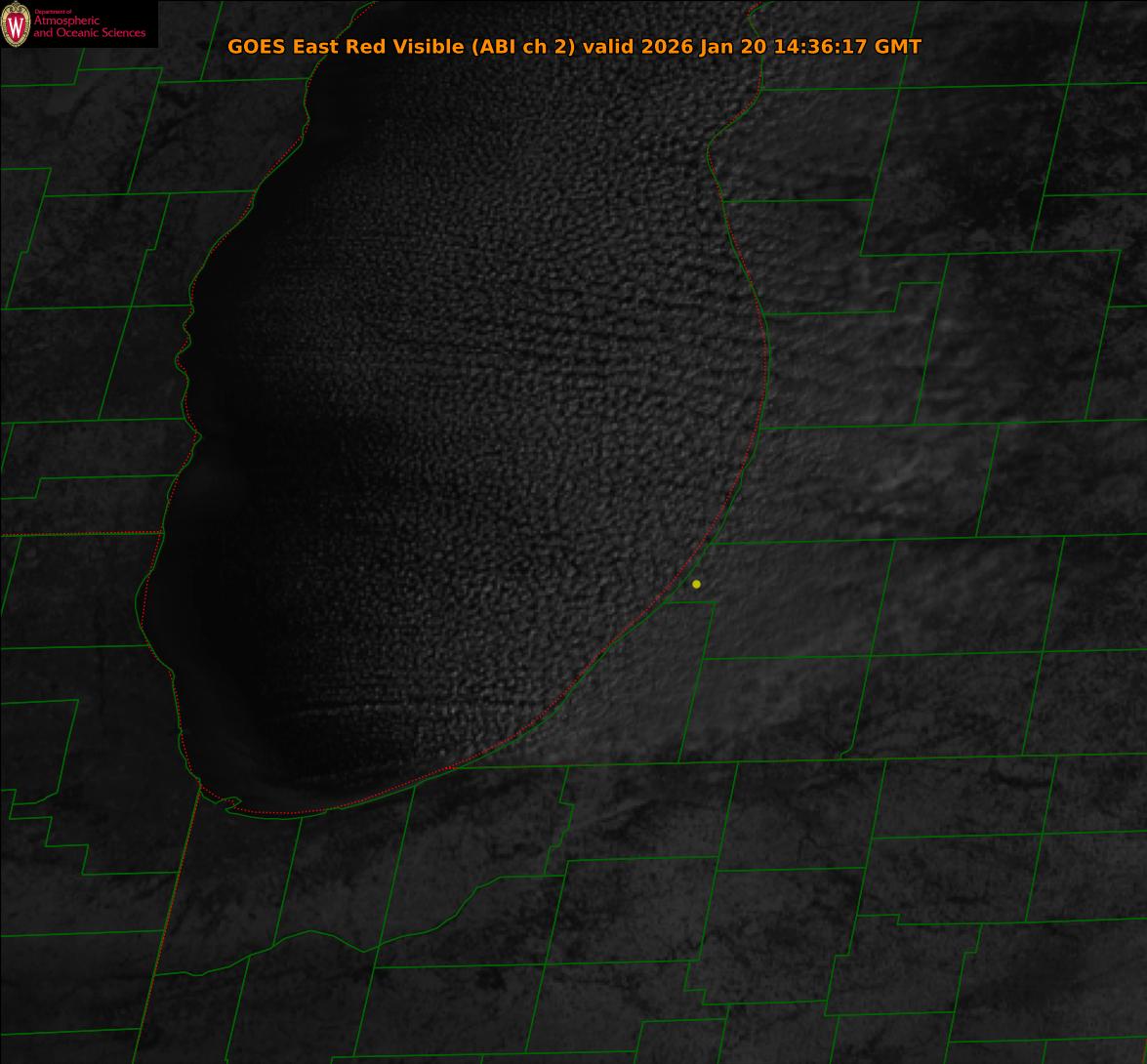Viewport: 1147px width, 1064px height.
Task: Click the yellow dot location marker
Action: 696,584
